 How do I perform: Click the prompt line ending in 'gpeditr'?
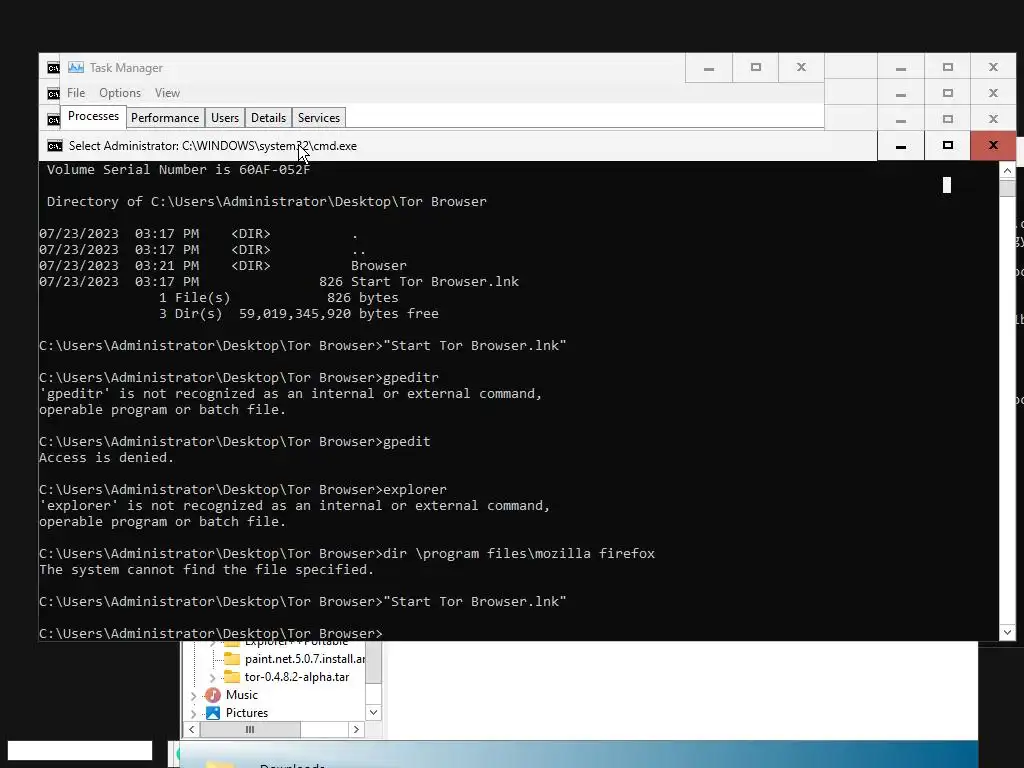click(239, 377)
